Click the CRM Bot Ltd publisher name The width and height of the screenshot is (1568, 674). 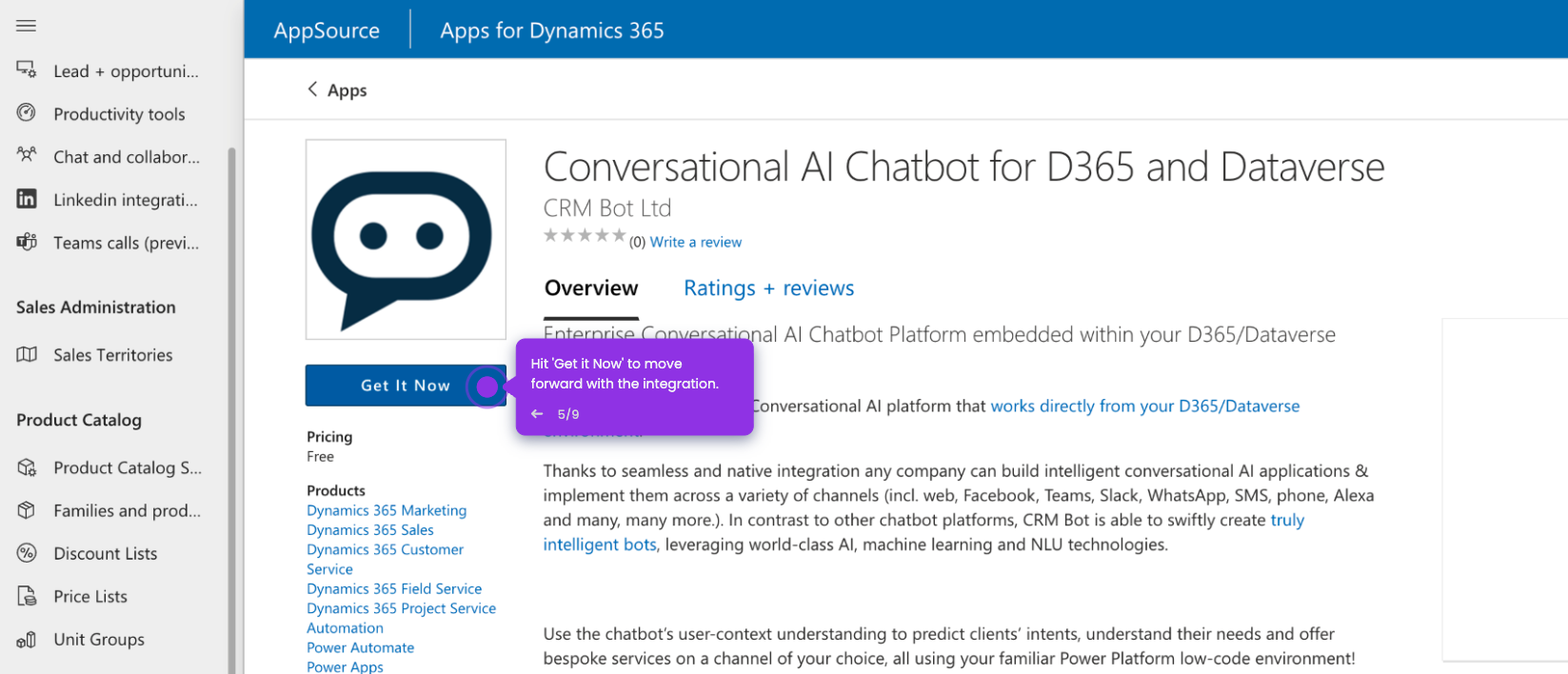click(x=607, y=208)
